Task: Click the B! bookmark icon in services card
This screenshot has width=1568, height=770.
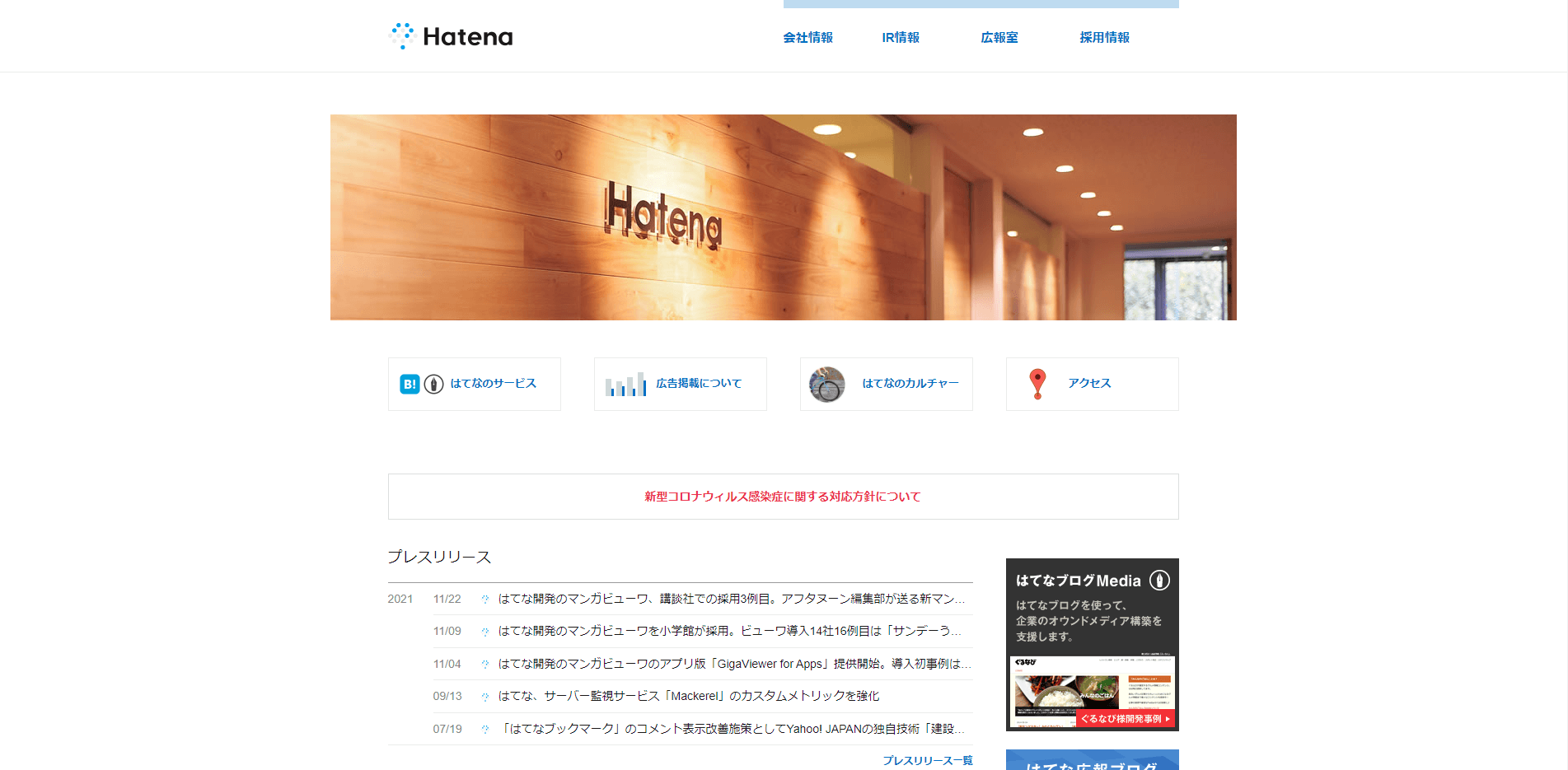Action: pyautogui.click(x=410, y=384)
